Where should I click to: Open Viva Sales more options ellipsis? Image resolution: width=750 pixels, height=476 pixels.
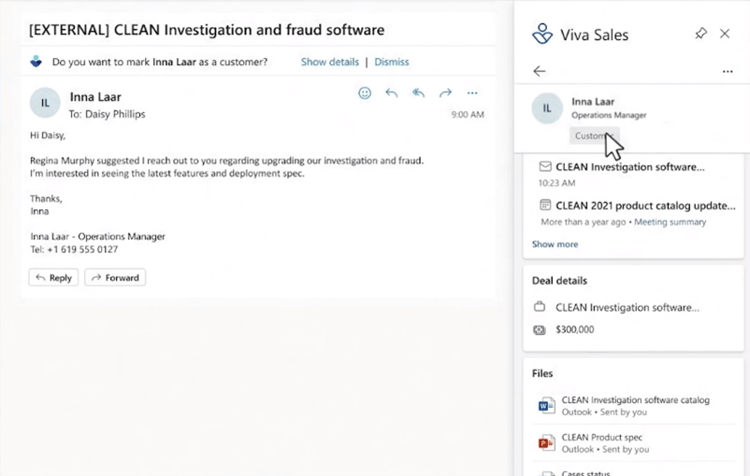coord(728,71)
